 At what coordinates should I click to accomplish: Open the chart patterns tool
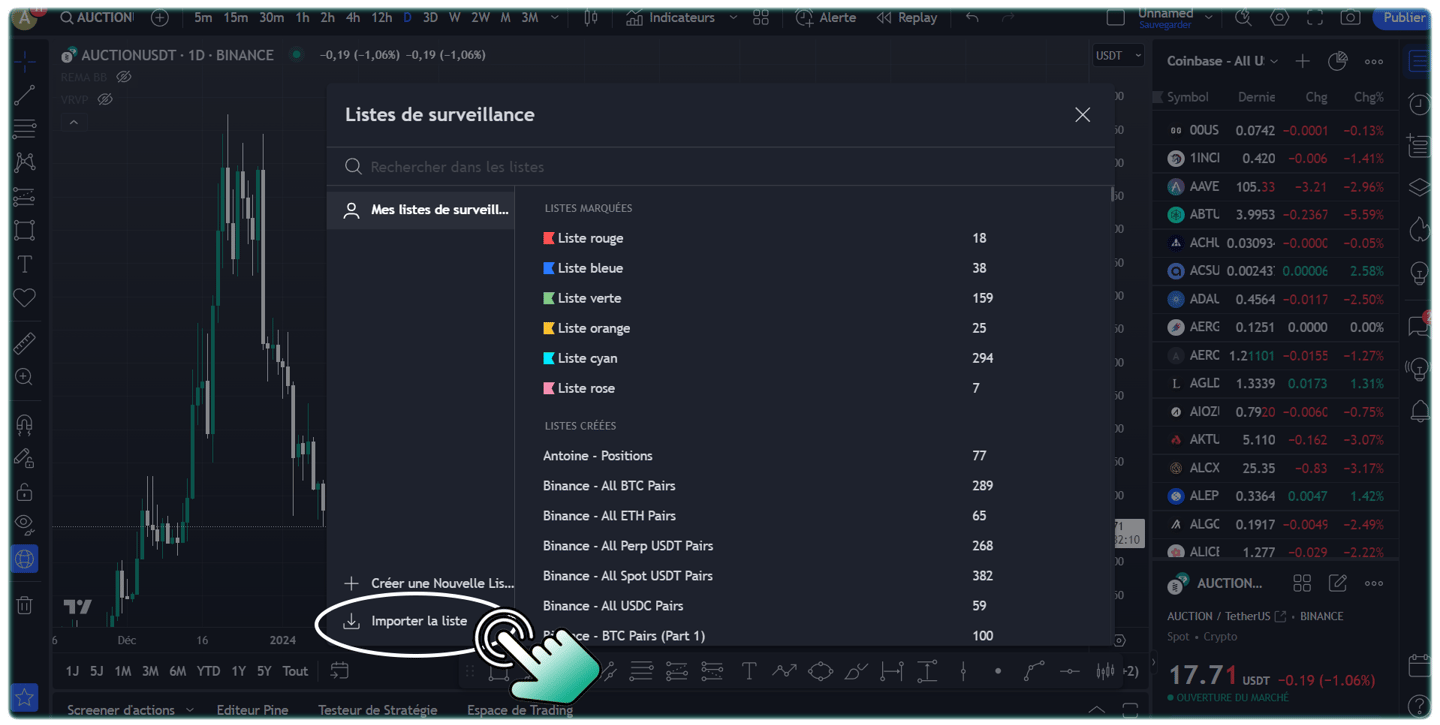point(25,163)
